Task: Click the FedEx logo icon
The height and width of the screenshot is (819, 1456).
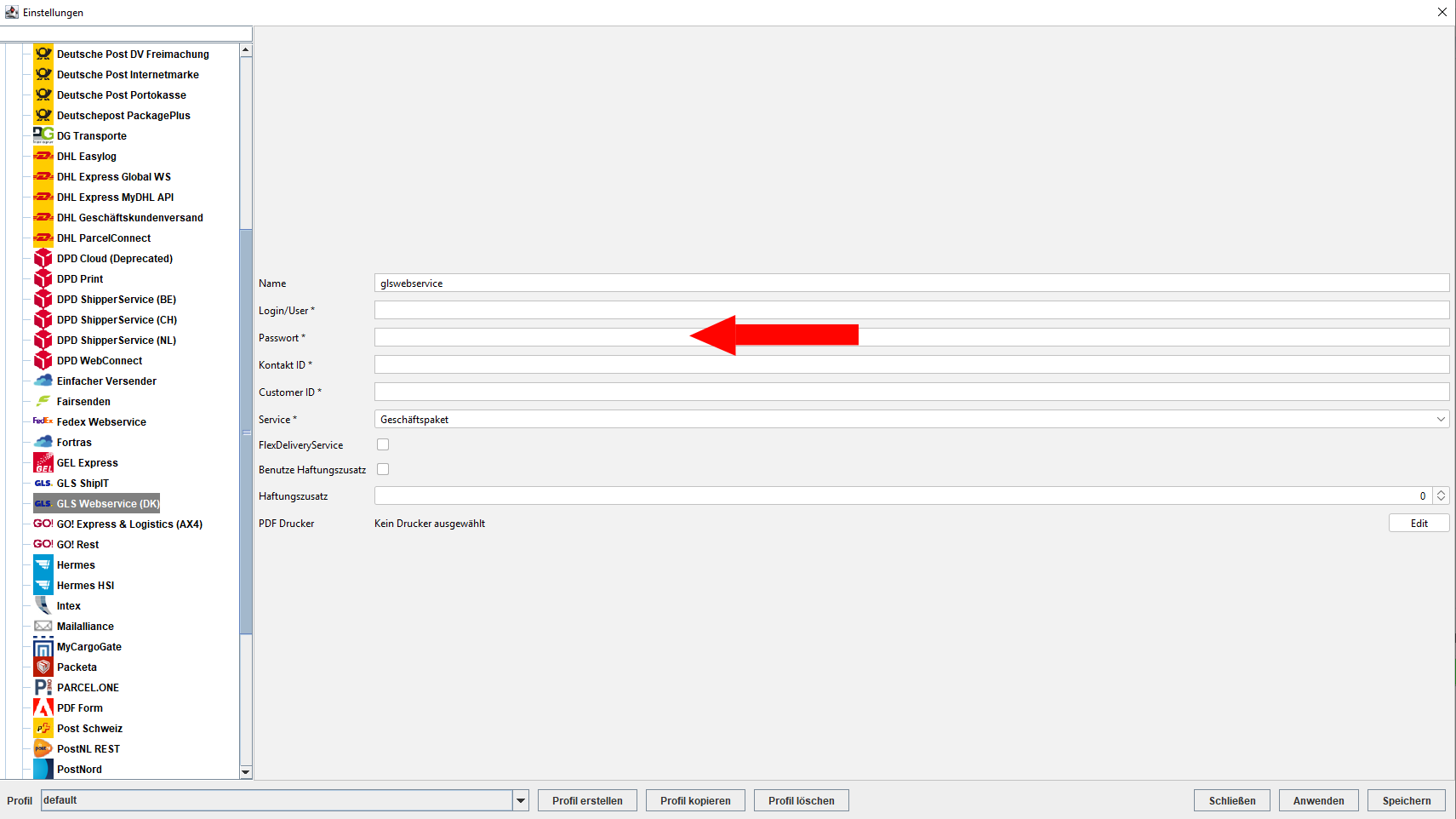Action: (x=43, y=421)
